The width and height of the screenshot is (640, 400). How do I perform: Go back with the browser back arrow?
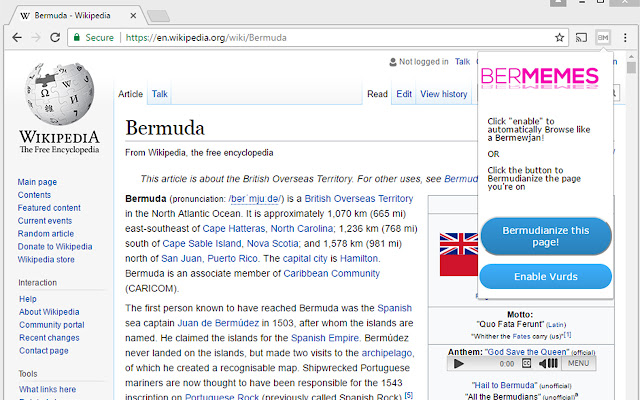pos(17,38)
